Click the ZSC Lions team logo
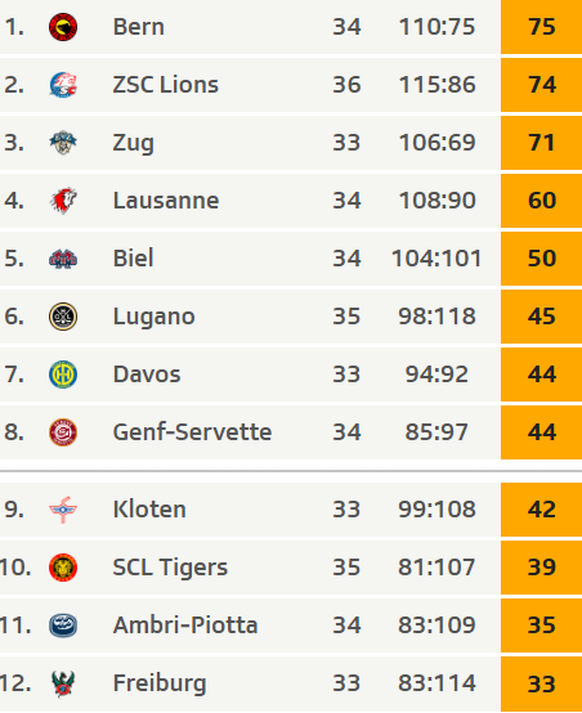 pyautogui.click(x=63, y=85)
